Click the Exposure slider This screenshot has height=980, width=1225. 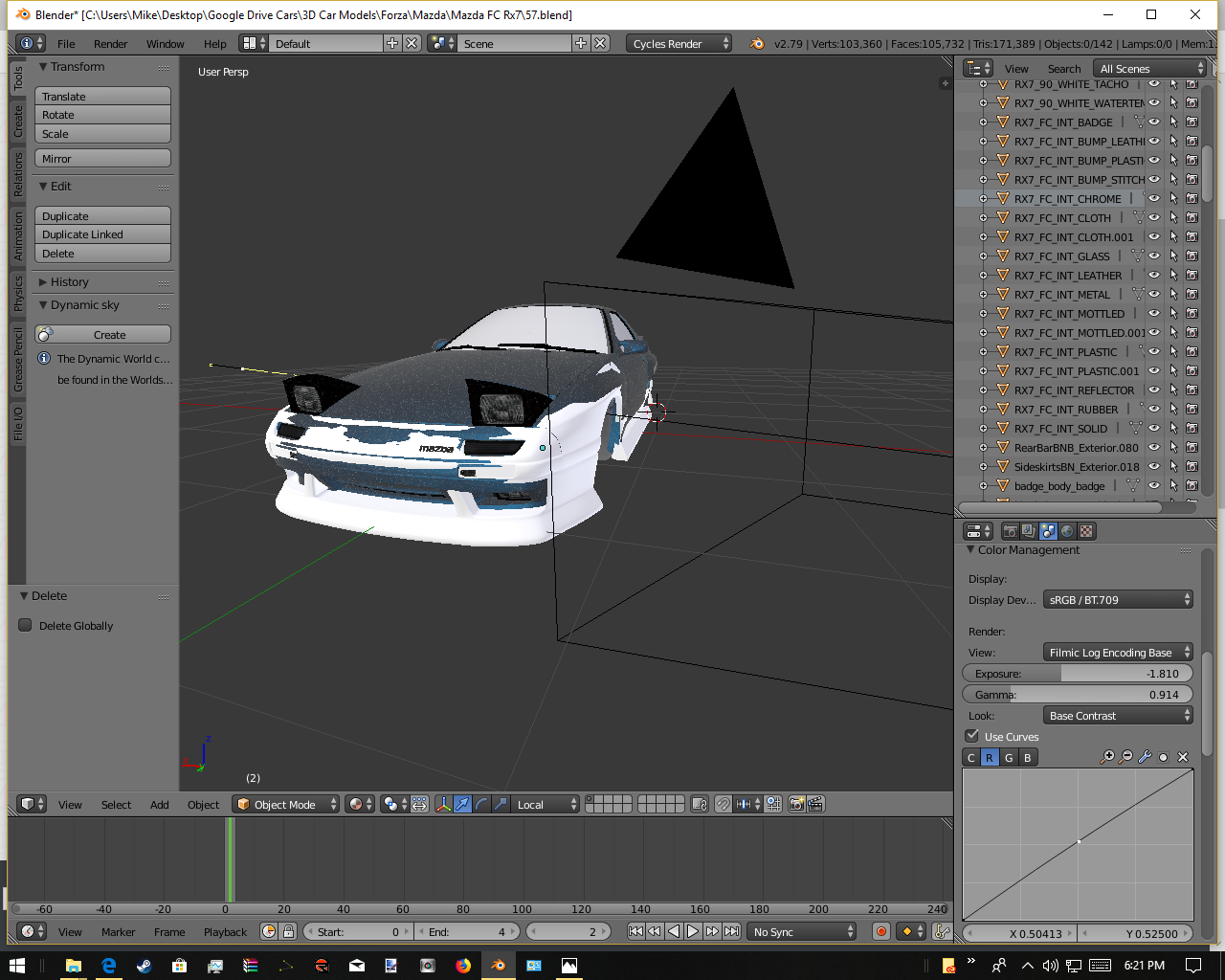pyautogui.click(x=1078, y=674)
